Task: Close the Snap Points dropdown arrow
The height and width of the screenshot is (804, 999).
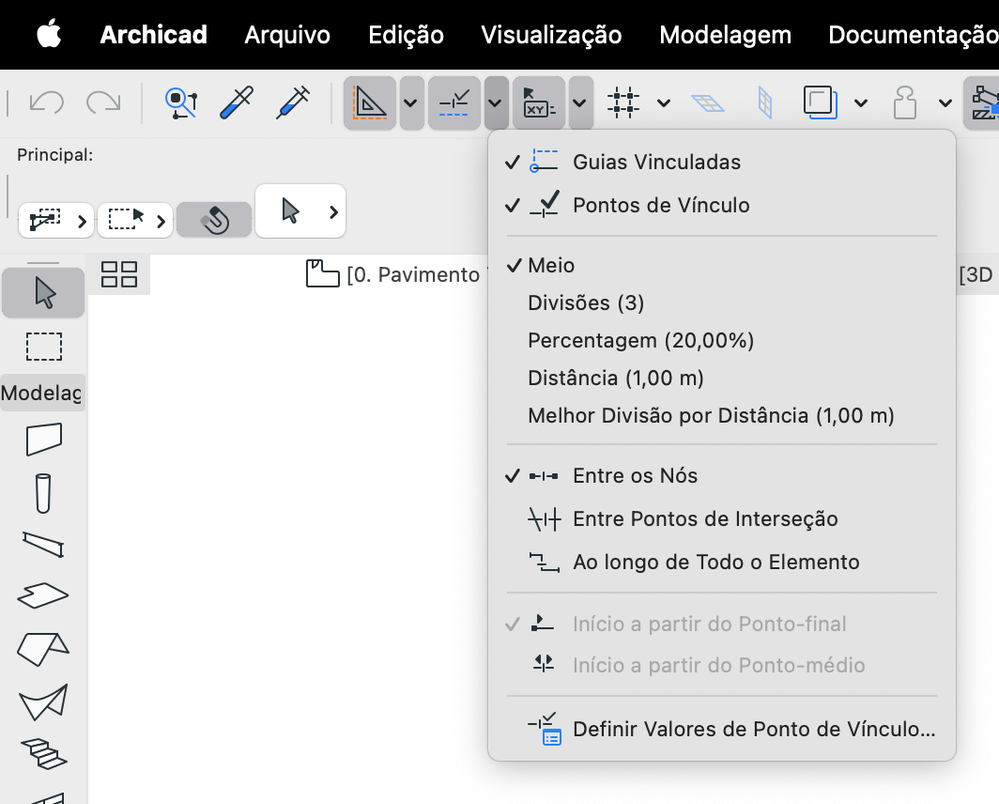Action: tap(496, 103)
